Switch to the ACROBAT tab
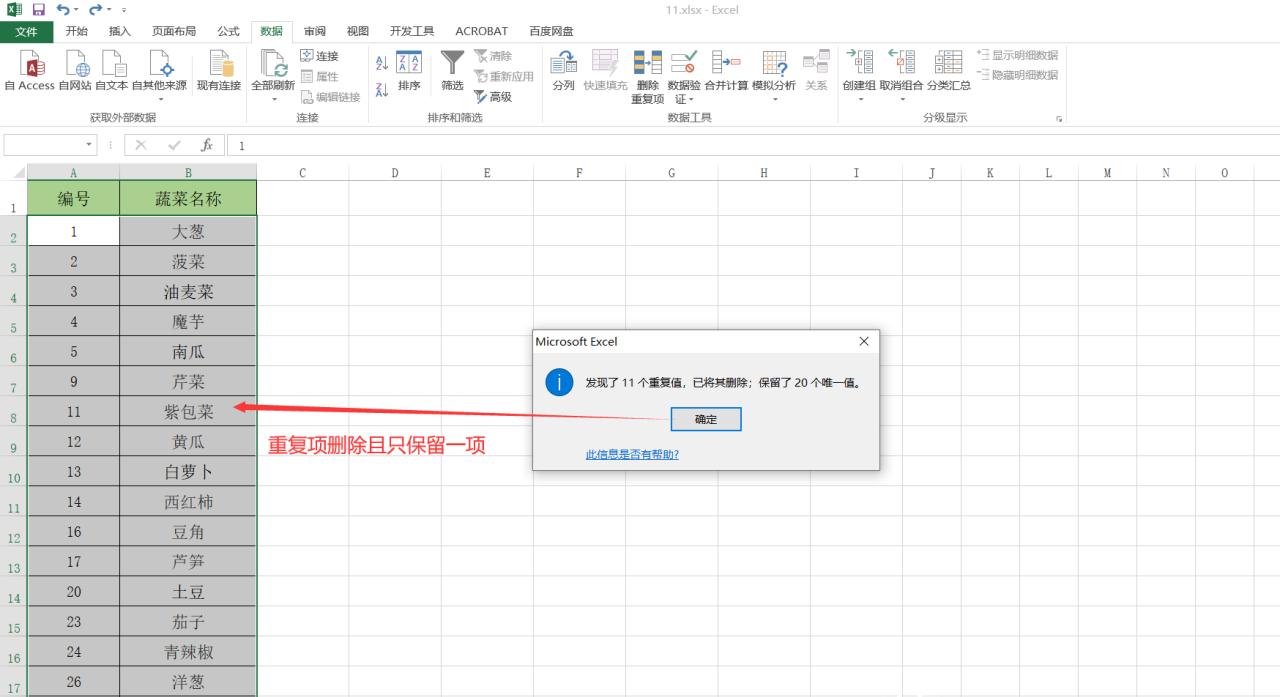This screenshot has height=697, width=1280. pos(481,32)
